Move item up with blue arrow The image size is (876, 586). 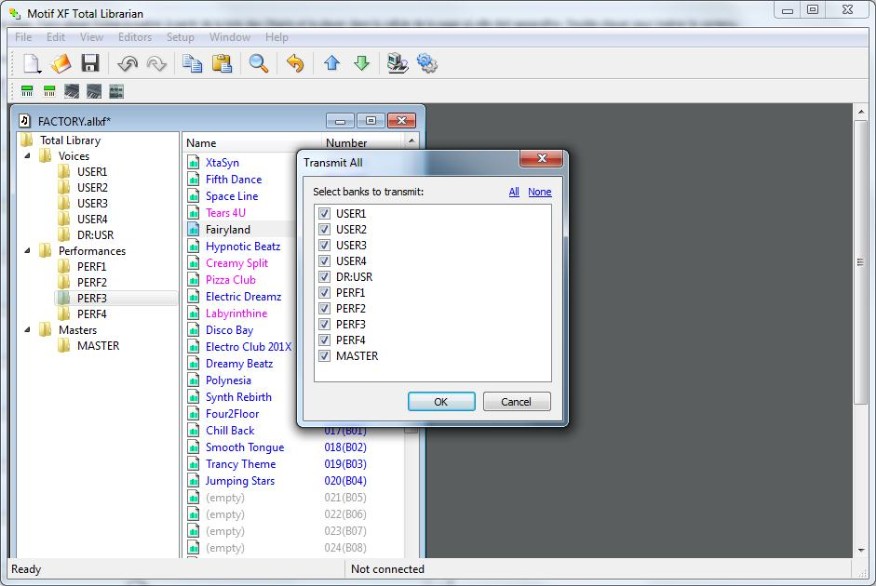[x=332, y=63]
